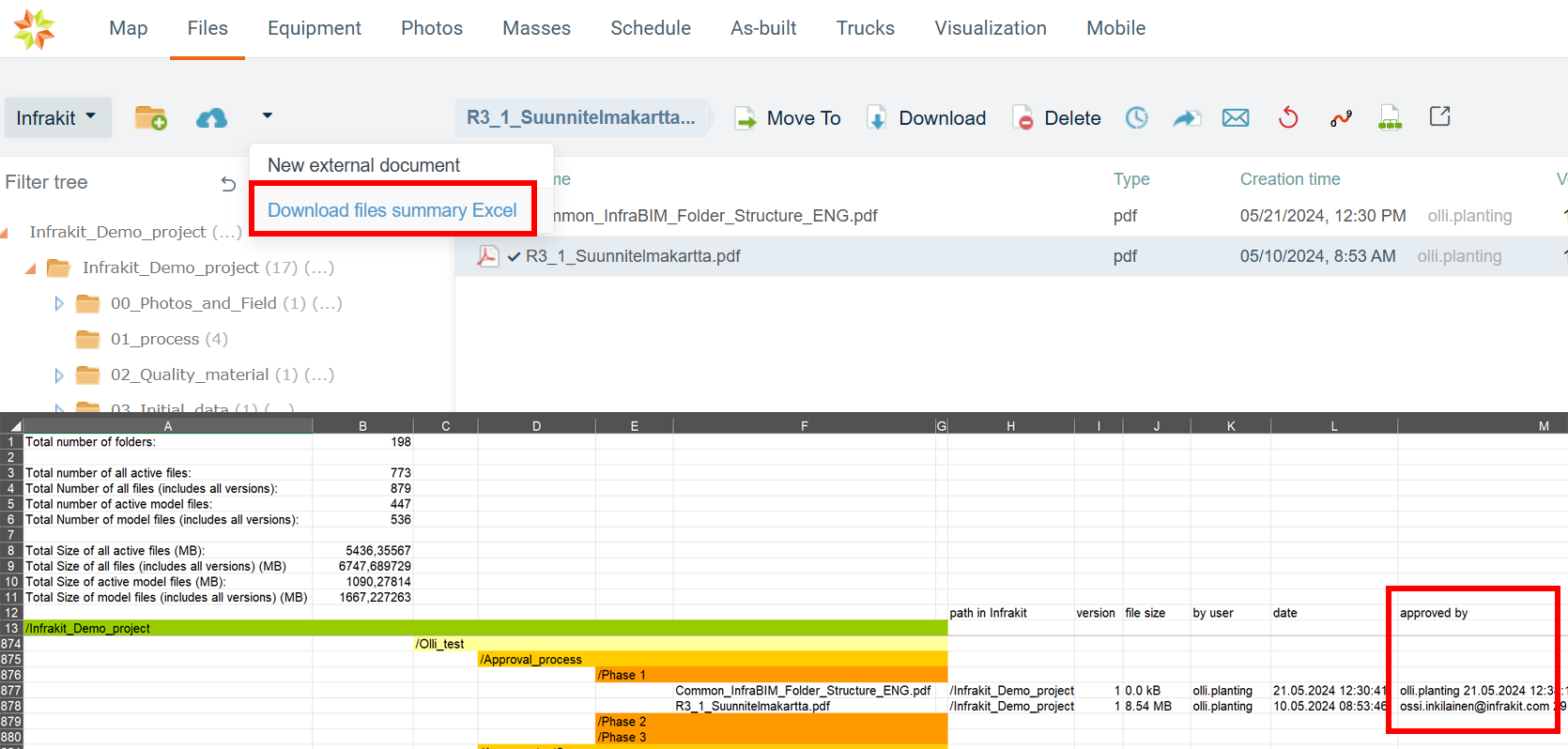Click the new folder icon with green plus
The height and width of the screenshot is (749, 1568).
[x=150, y=118]
